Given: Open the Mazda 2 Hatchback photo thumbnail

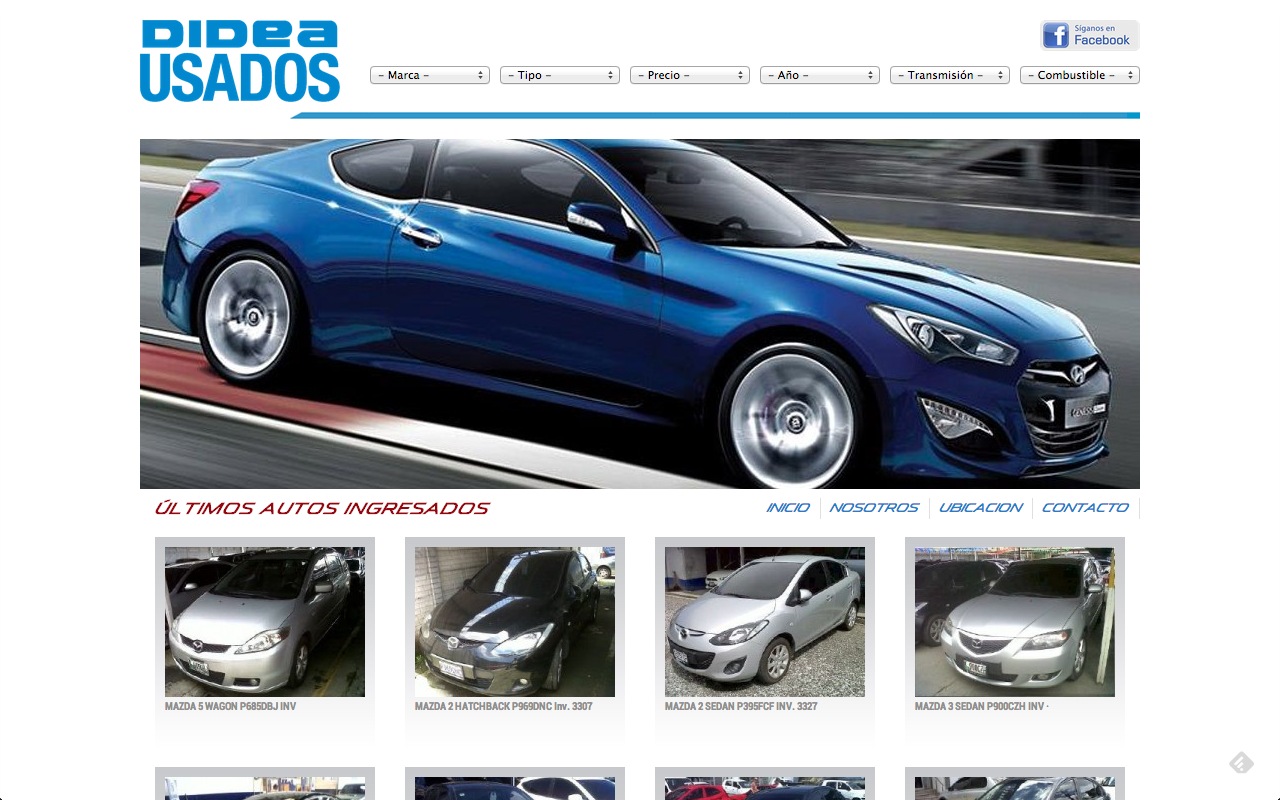Looking at the screenshot, I should coord(515,622).
